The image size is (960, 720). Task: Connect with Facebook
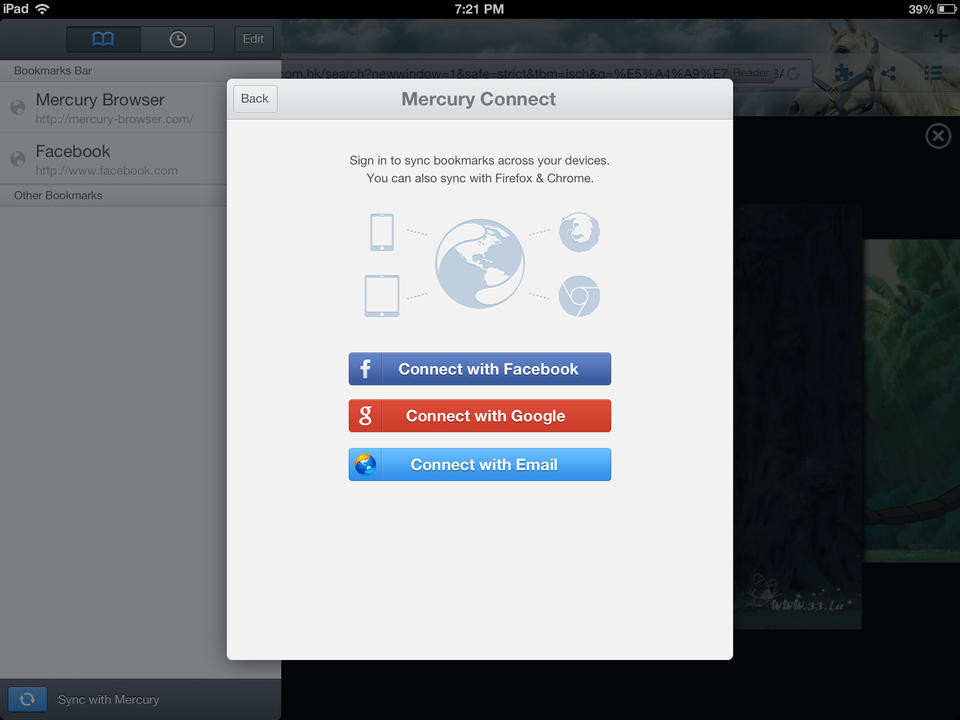point(479,369)
